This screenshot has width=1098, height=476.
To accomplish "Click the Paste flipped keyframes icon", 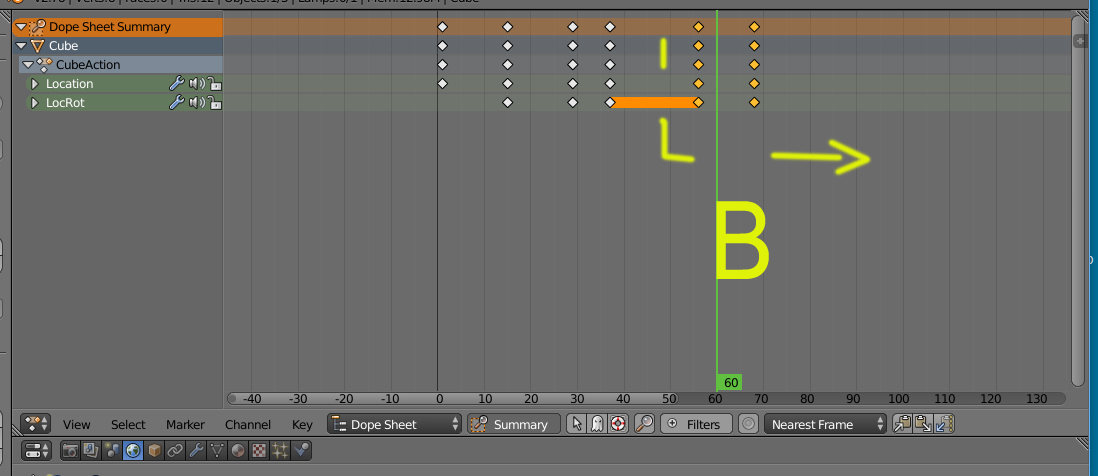I will coord(944,424).
